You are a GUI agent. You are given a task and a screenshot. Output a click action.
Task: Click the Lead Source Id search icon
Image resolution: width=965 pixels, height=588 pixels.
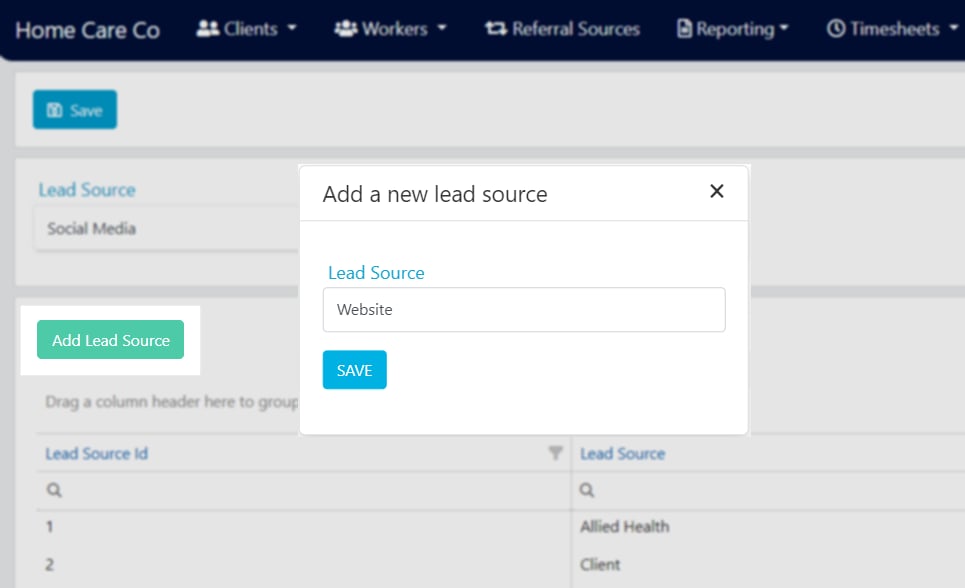point(54,490)
